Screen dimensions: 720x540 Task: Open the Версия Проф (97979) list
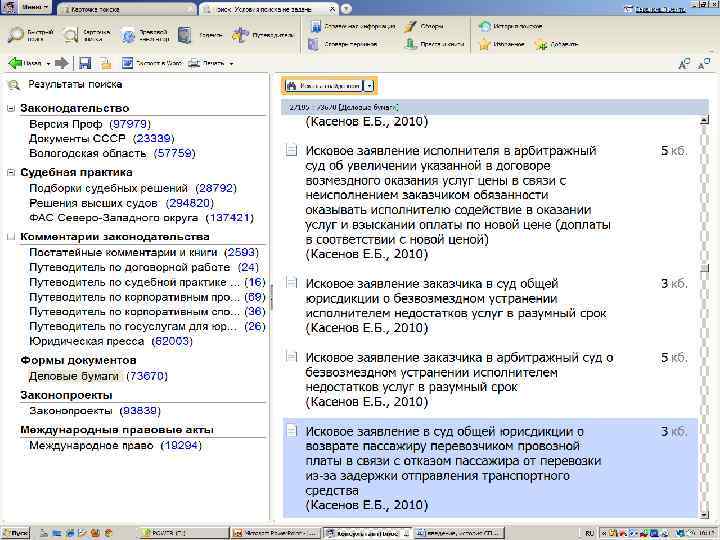[x=90, y=124]
